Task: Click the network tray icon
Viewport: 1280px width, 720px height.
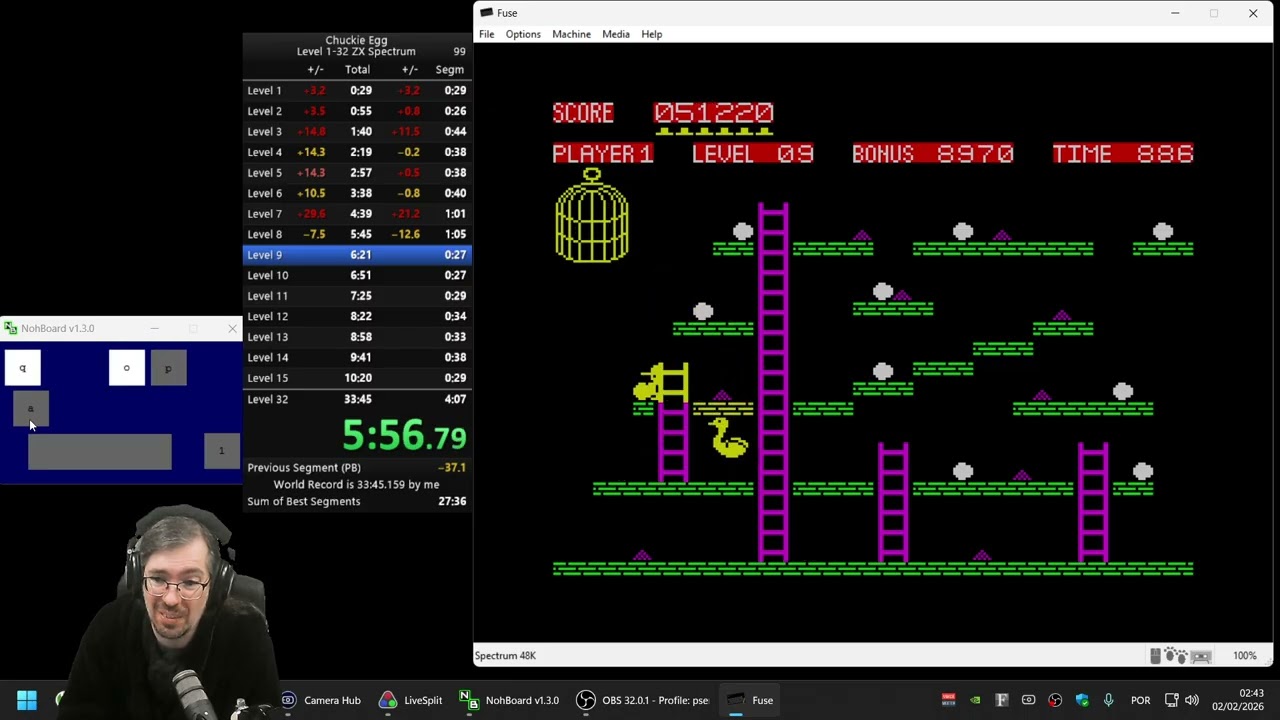Action: point(1172,700)
